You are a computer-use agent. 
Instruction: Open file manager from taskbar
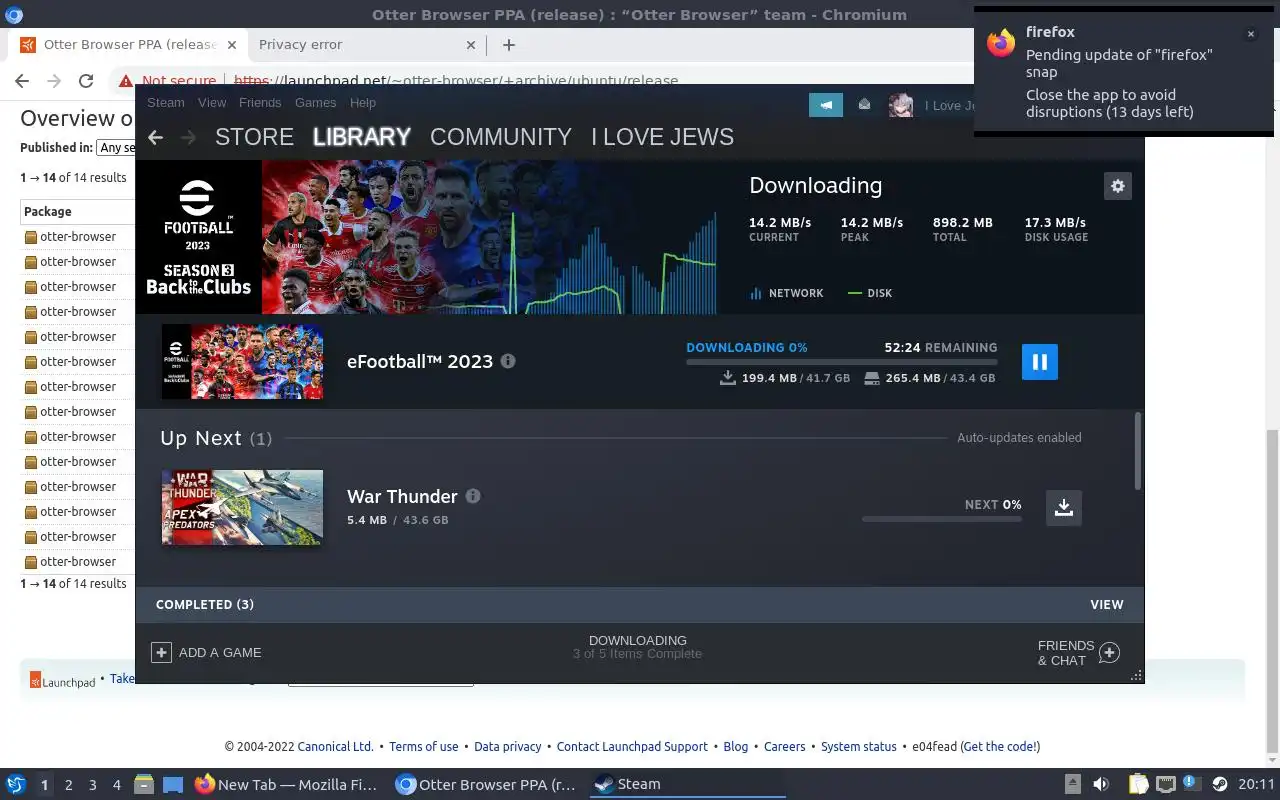tap(143, 785)
